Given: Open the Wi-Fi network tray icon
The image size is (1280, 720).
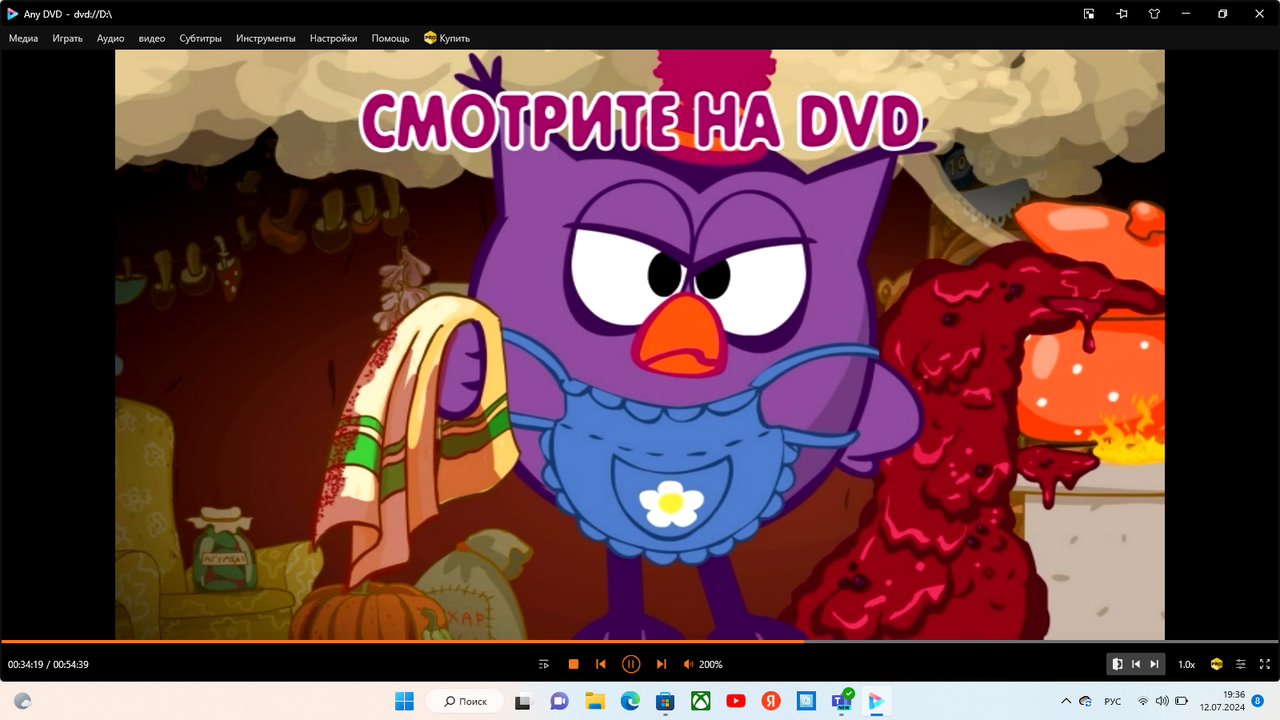Looking at the screenshot, I should pyautogui.click(x=1143, y=701).
